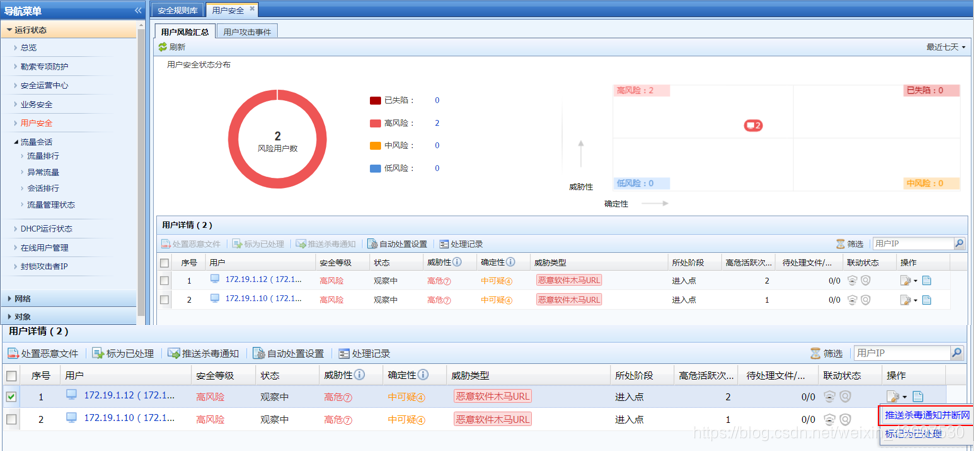Click the red 高风险 legend swatch
The width and height of the screenshot is (974, 451).
375,123
